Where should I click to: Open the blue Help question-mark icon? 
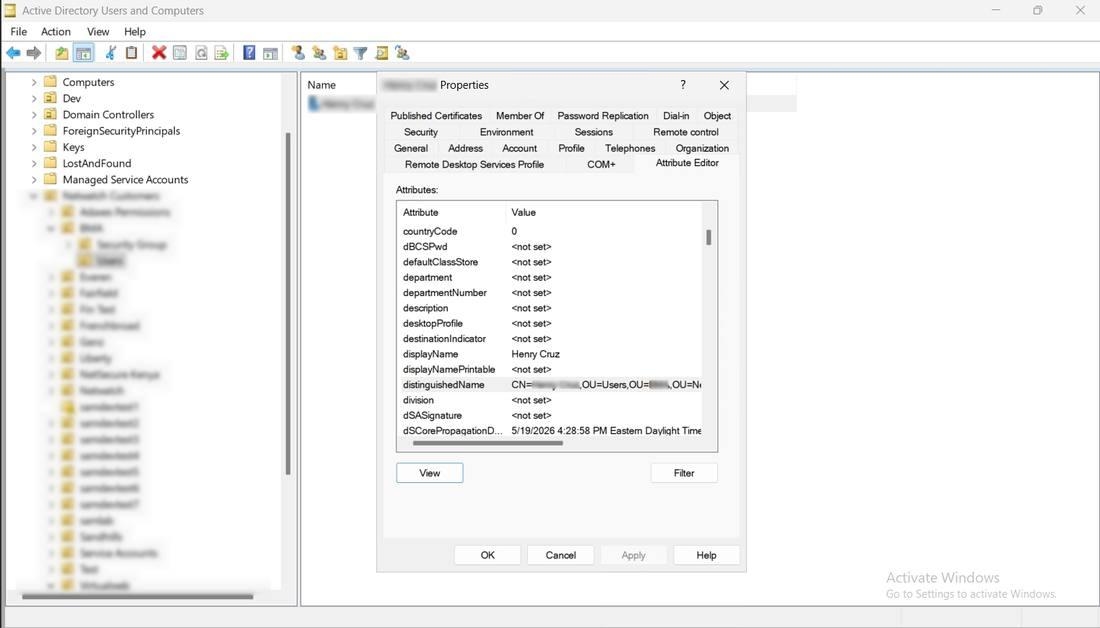249,53
